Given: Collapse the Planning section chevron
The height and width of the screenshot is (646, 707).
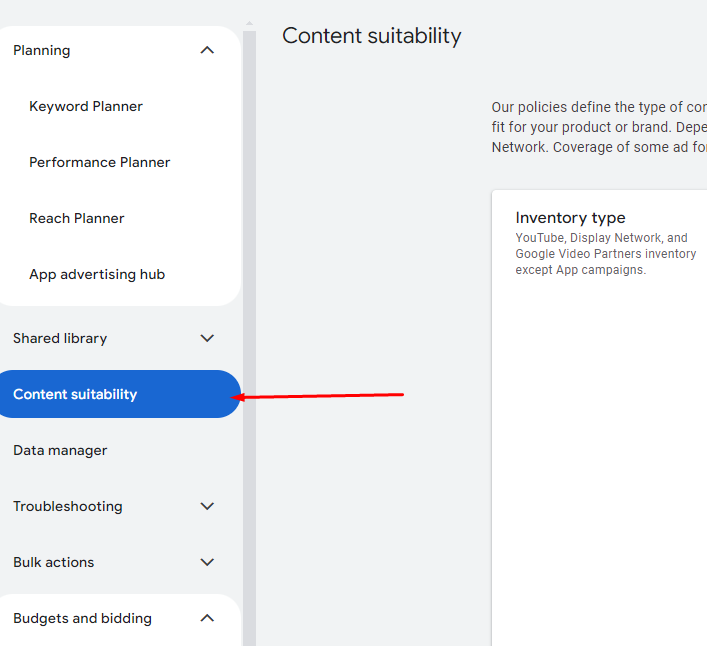Looking at the screenshot, I should coord(207,50).
